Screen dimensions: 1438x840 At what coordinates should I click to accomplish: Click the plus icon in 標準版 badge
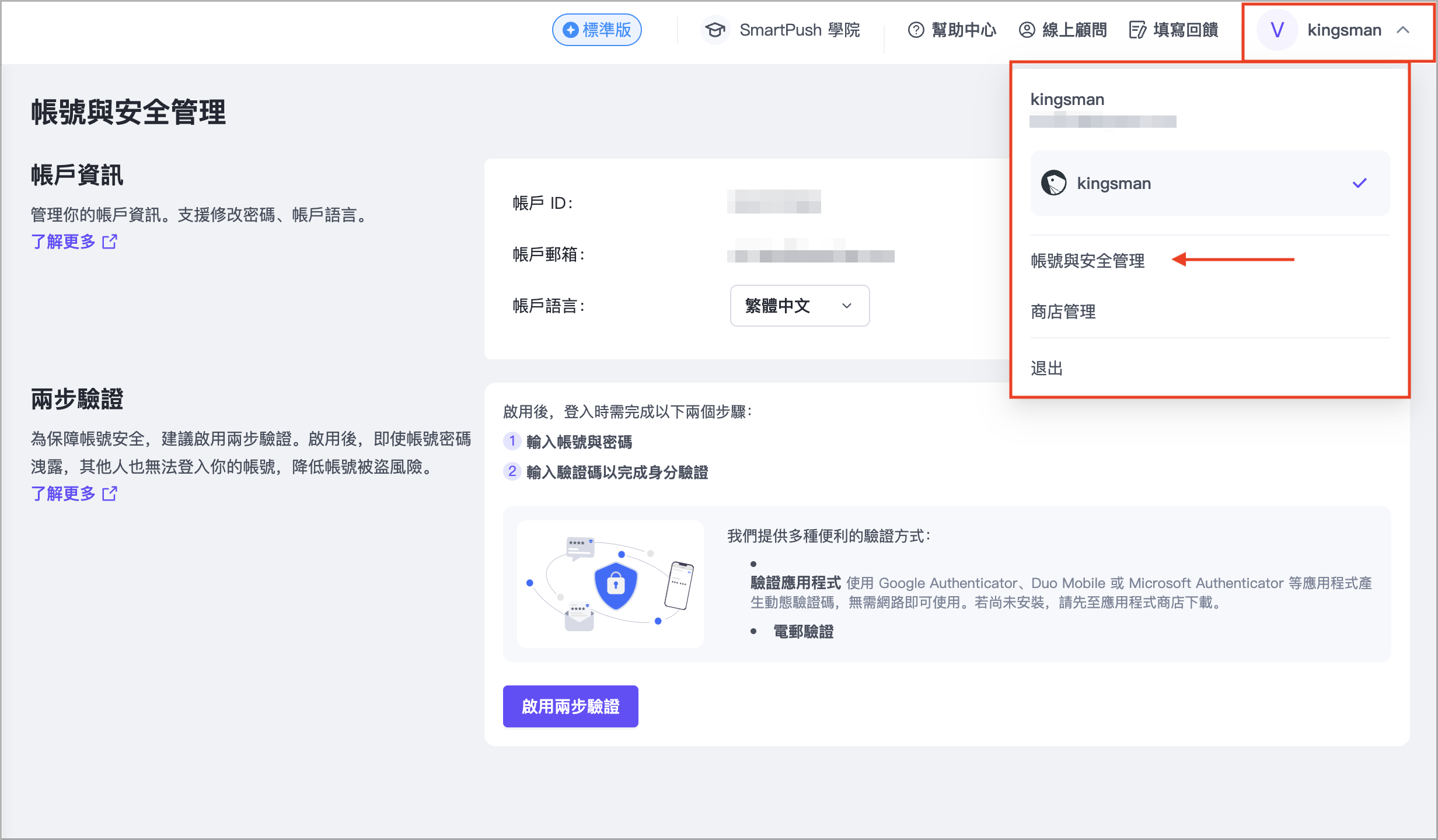pyautogui.click(x=570, y=30)
